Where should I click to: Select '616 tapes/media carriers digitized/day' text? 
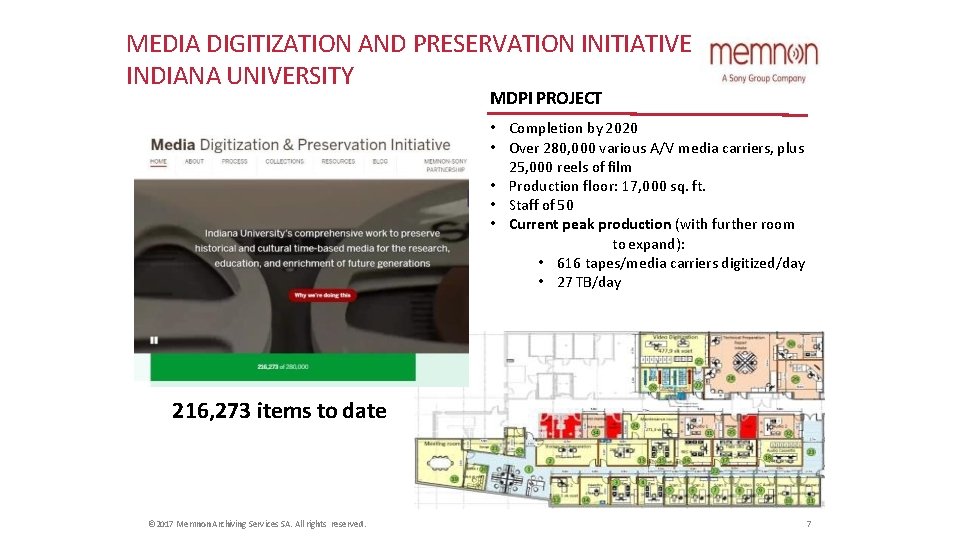tap(681, 263)
